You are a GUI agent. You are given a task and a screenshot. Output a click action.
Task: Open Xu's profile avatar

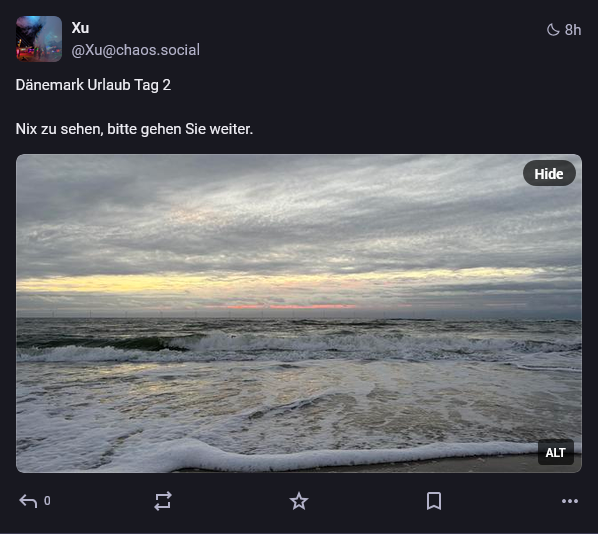coord(39,39)
